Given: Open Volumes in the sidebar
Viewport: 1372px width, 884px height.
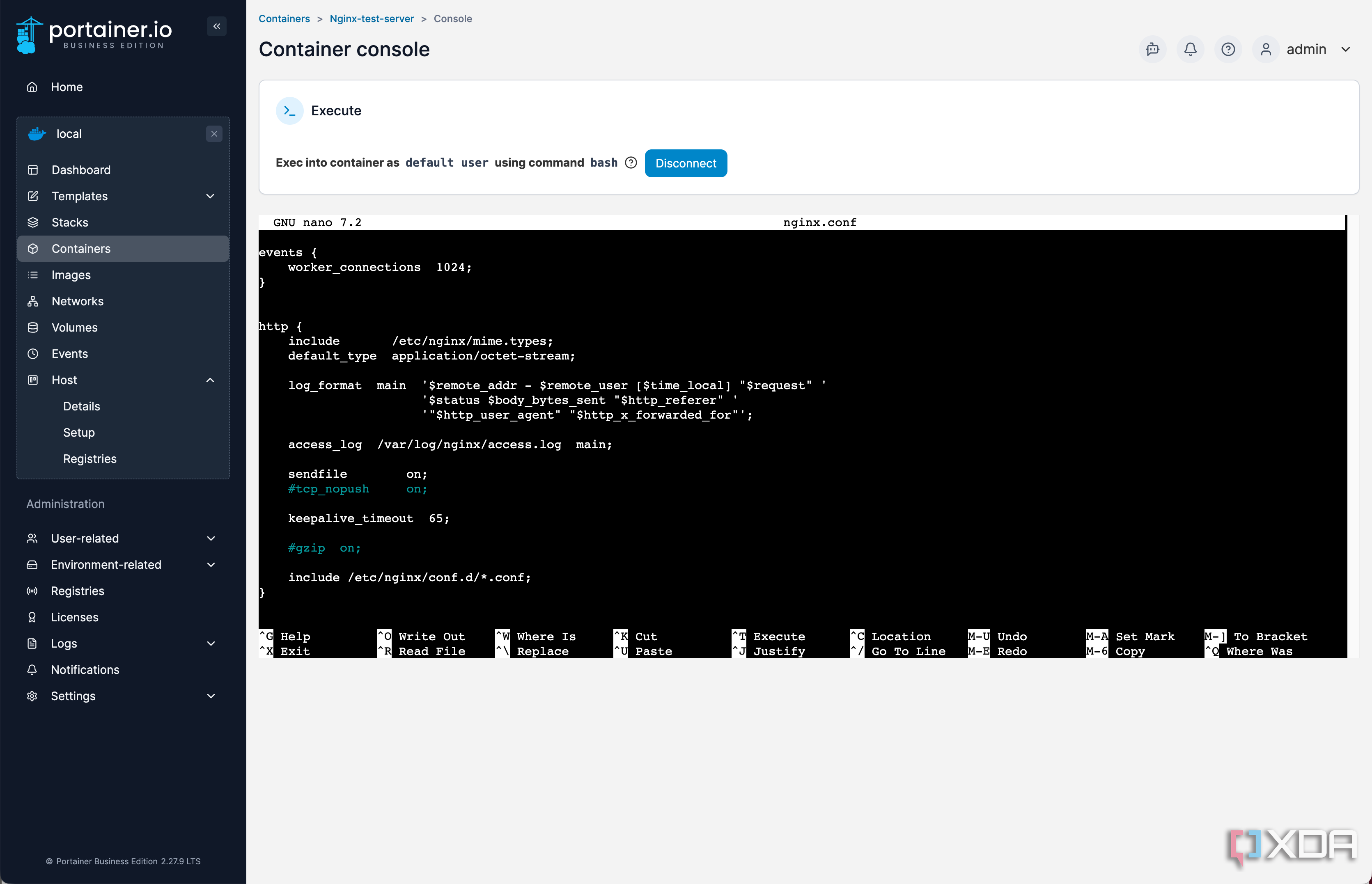Looking at the screenshot, I should 74,327.
